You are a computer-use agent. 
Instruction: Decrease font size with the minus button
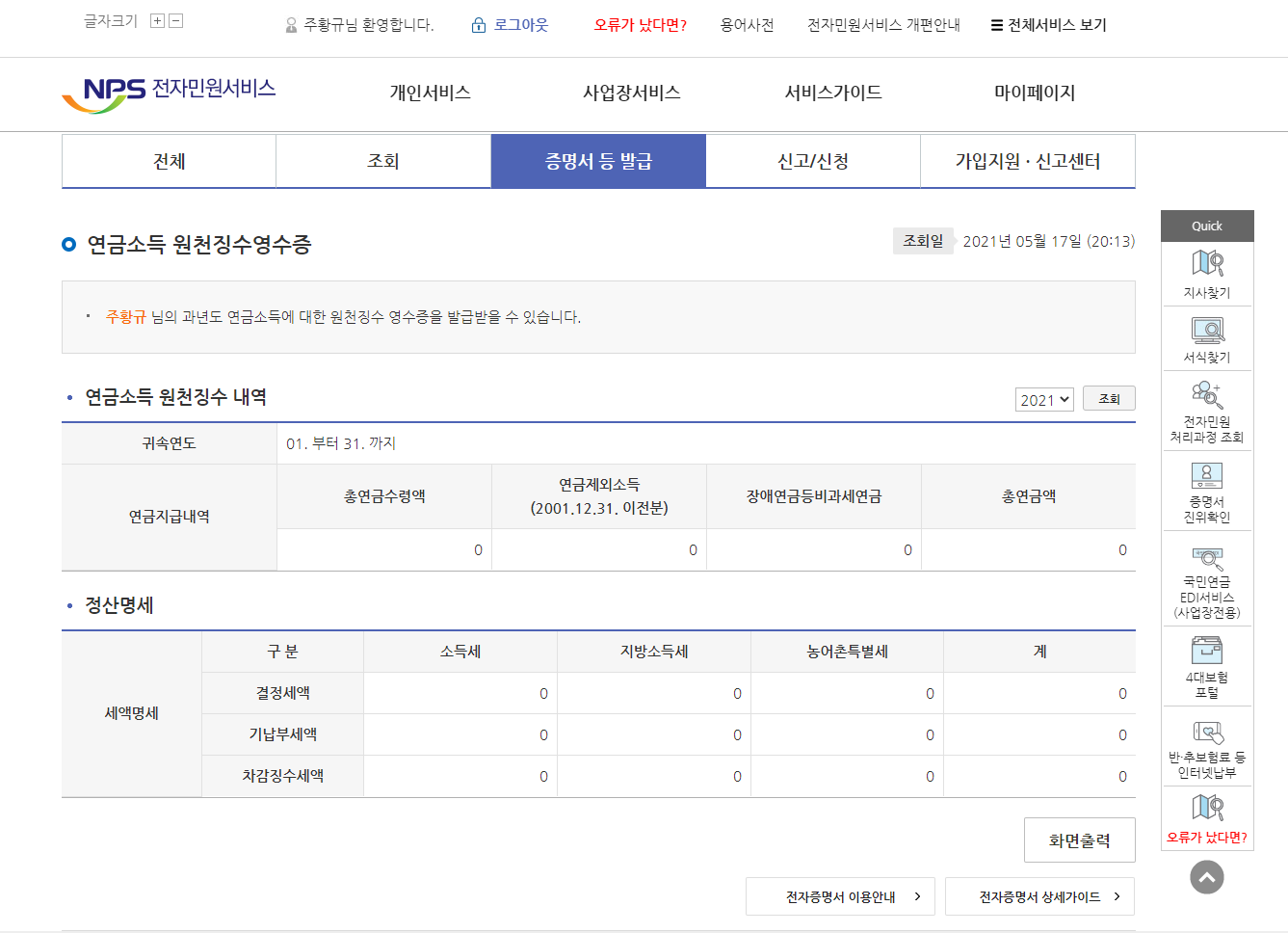[176, 21]
